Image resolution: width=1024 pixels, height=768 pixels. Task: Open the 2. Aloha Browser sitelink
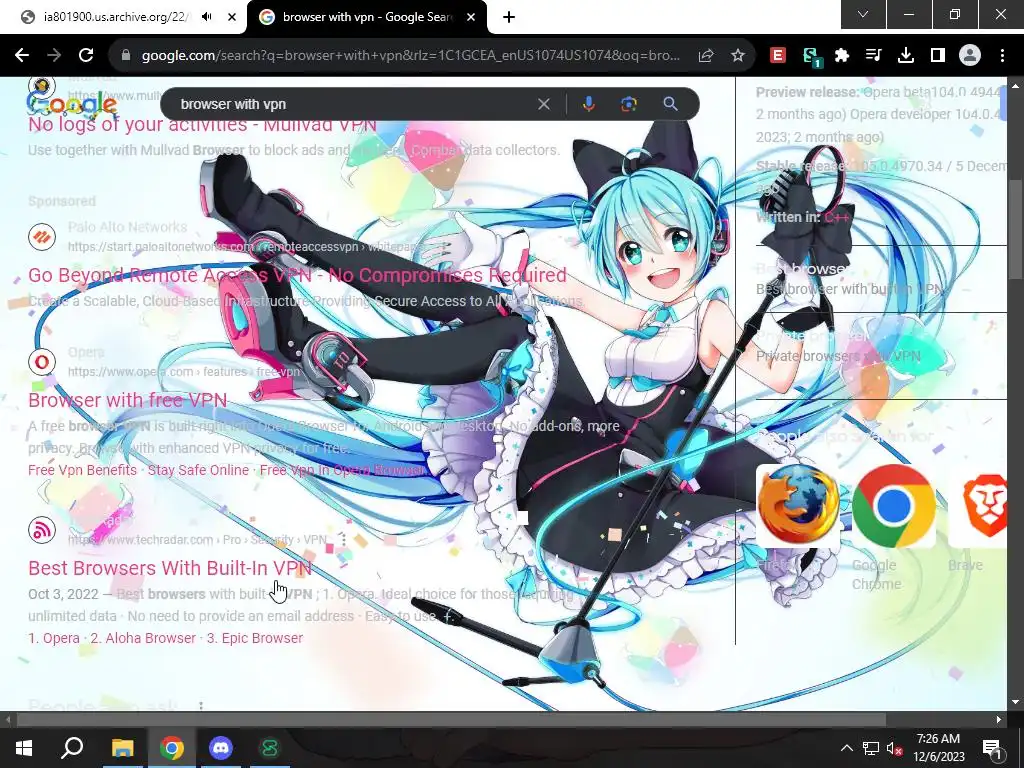tap(143, 638)
